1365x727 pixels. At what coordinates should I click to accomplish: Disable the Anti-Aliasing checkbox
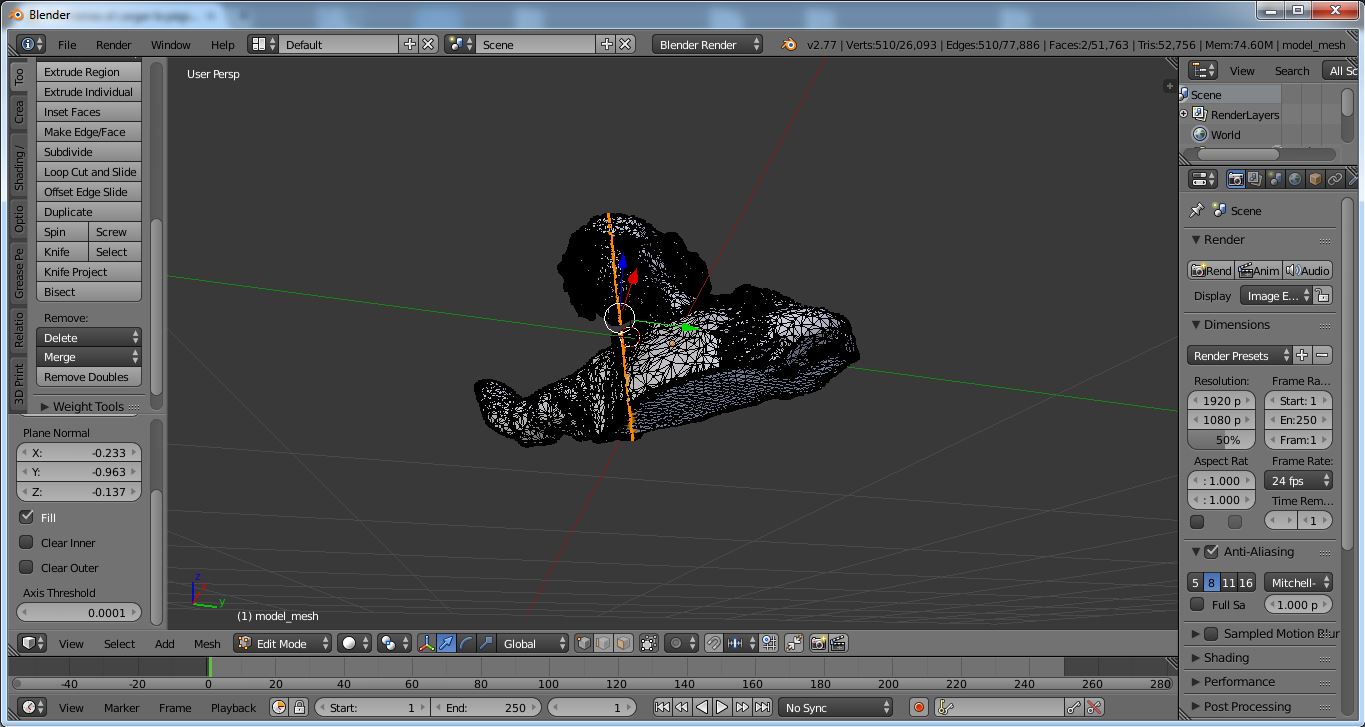point(1212,551)
